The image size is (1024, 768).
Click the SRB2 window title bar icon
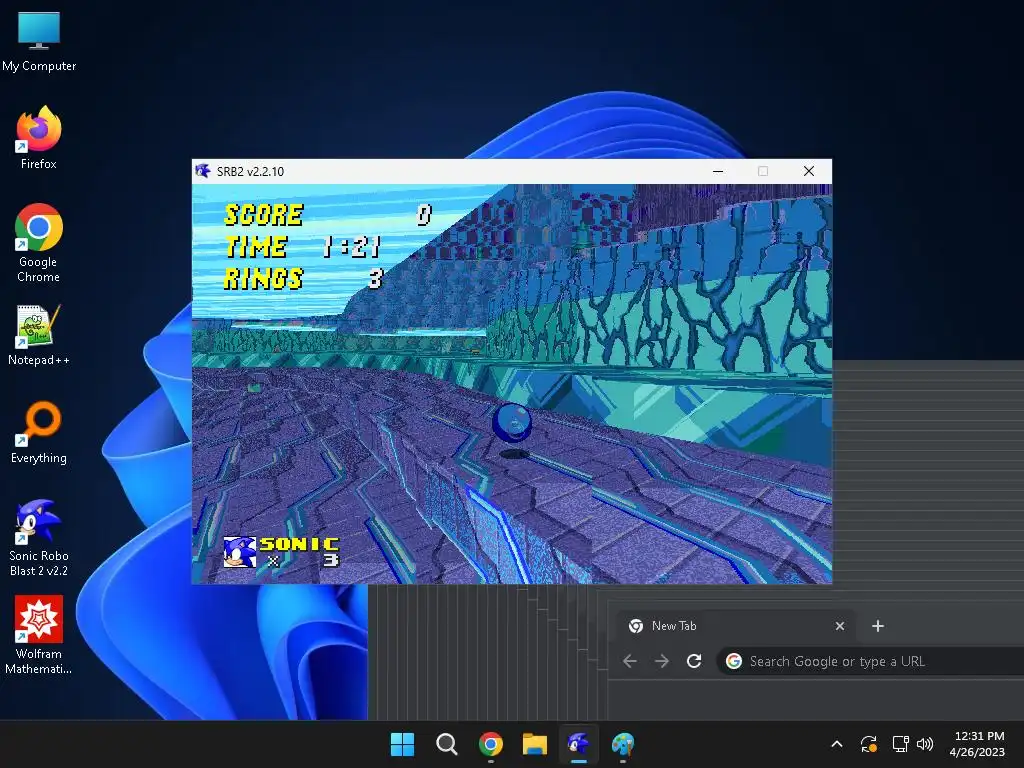(203, 171)
